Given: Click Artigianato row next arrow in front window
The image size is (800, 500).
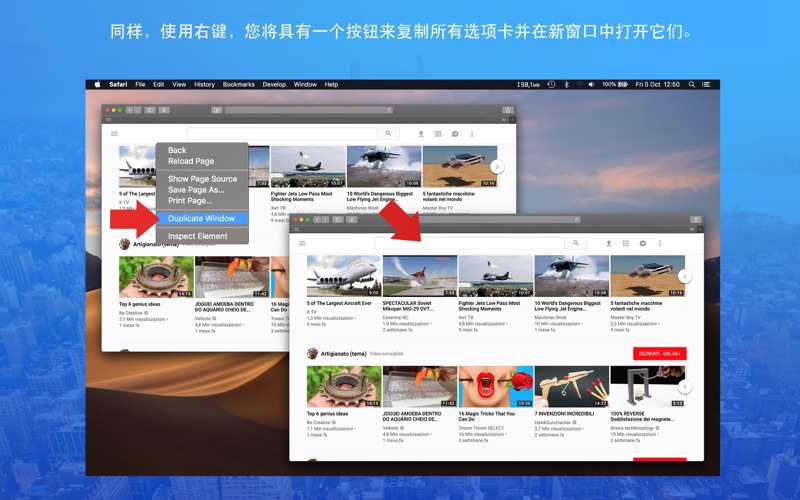Looking at the screenshot, I should 685,387.
